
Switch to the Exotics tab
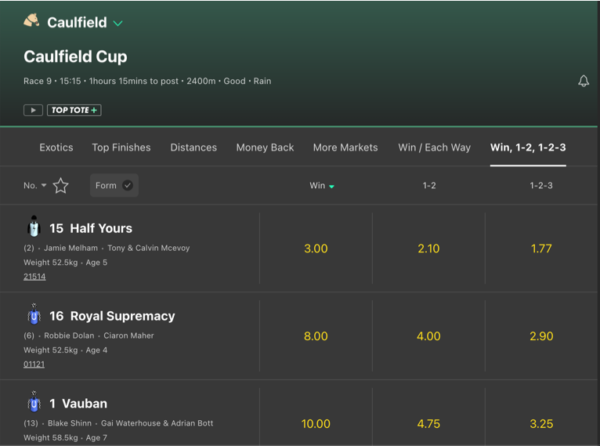tap(56, 148)
